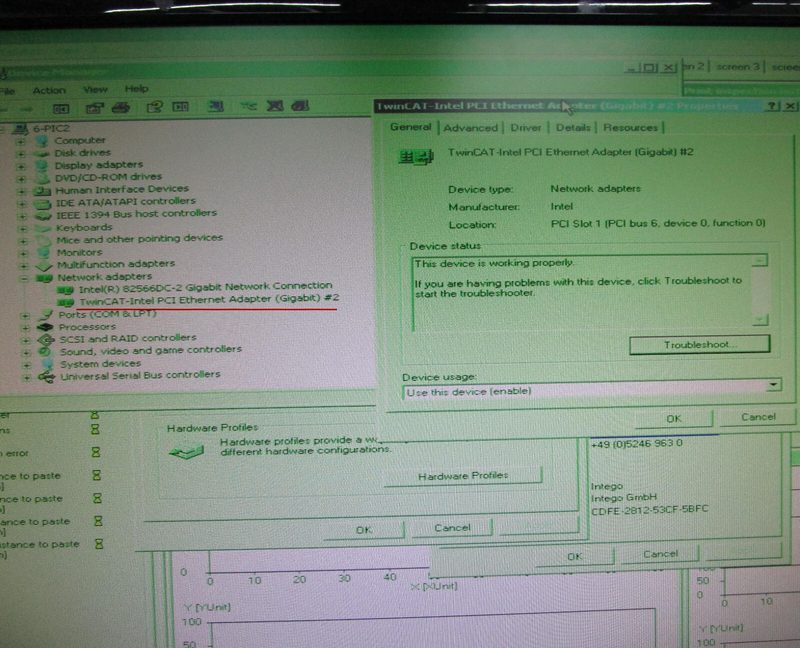Expand the Display adapters node
This screenshot has width=800, height=648.
pyautogui.click(x=21, y=166)
